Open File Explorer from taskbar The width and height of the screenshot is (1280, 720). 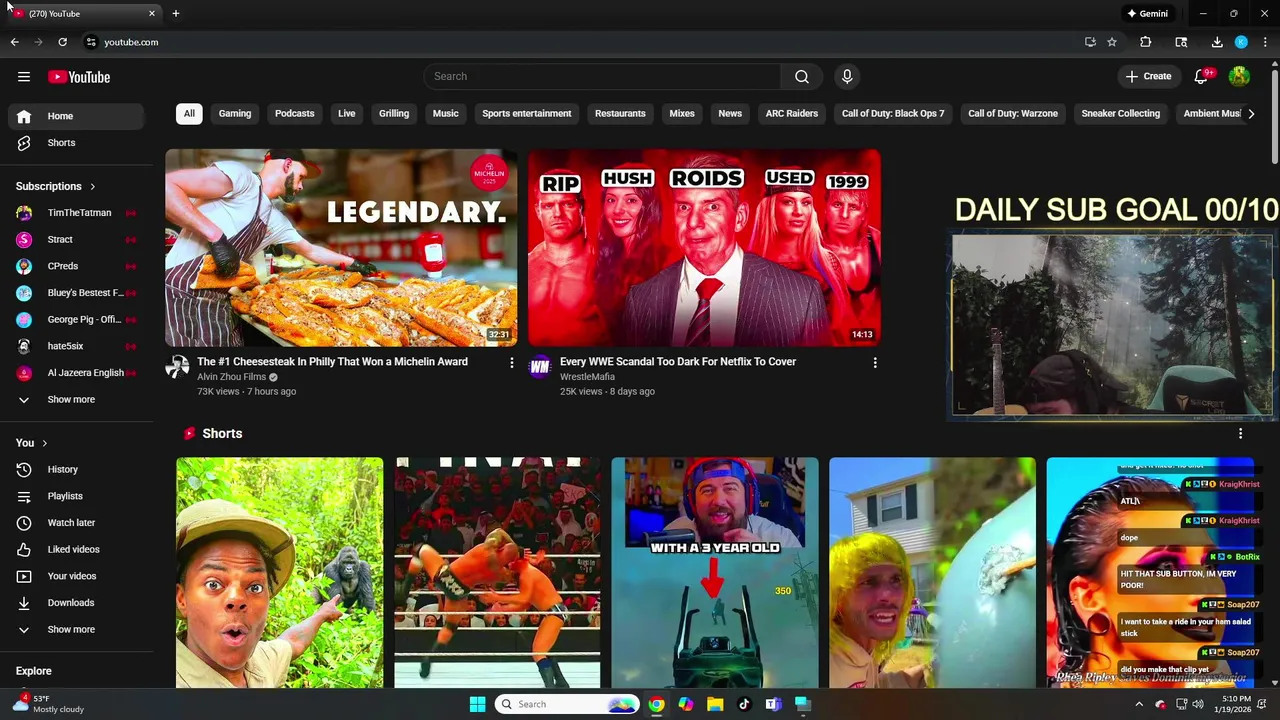coord(715,704)
